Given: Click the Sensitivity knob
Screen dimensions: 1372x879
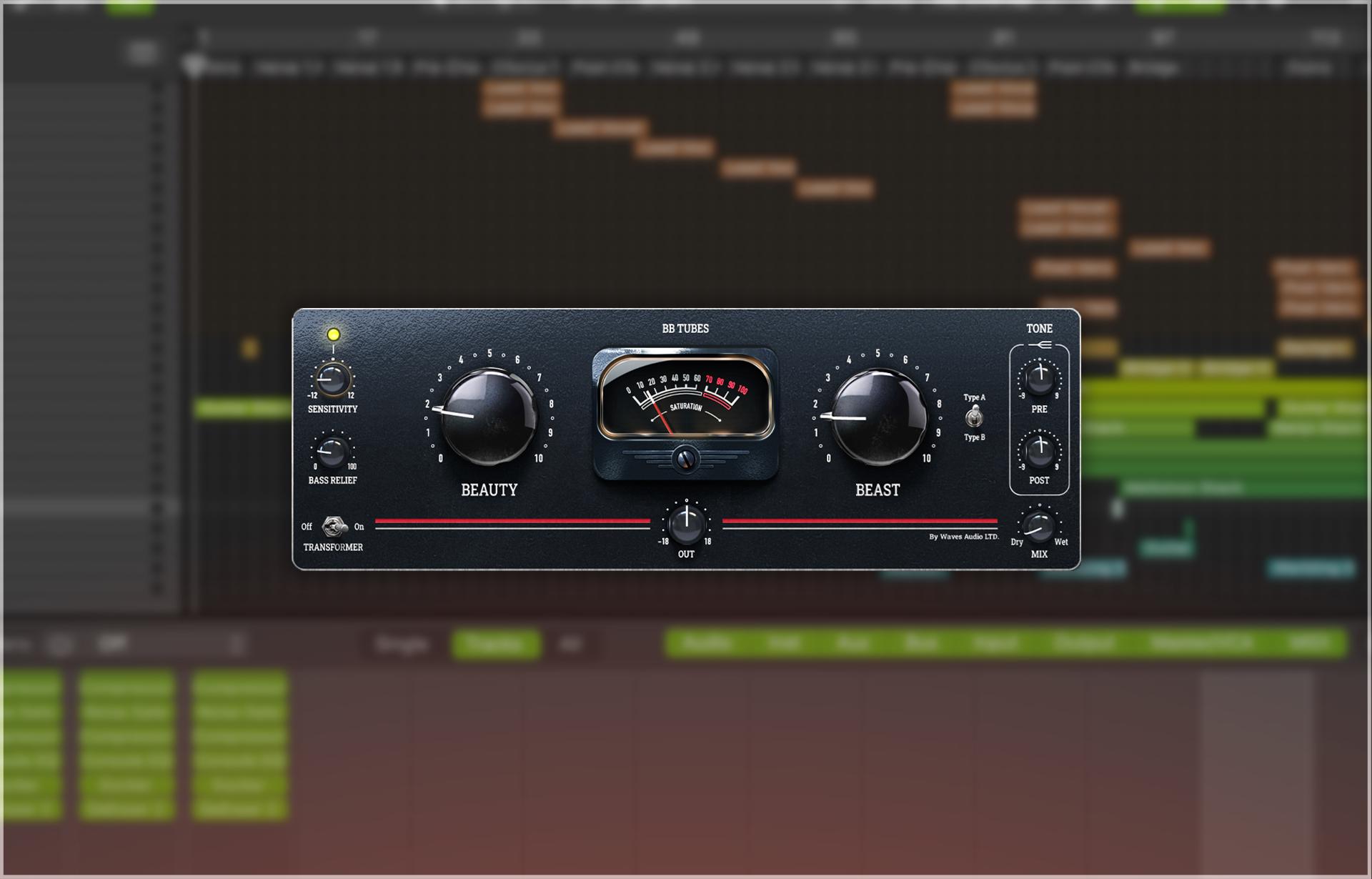Looking at the screenshot, I should [x=332, y=378].
